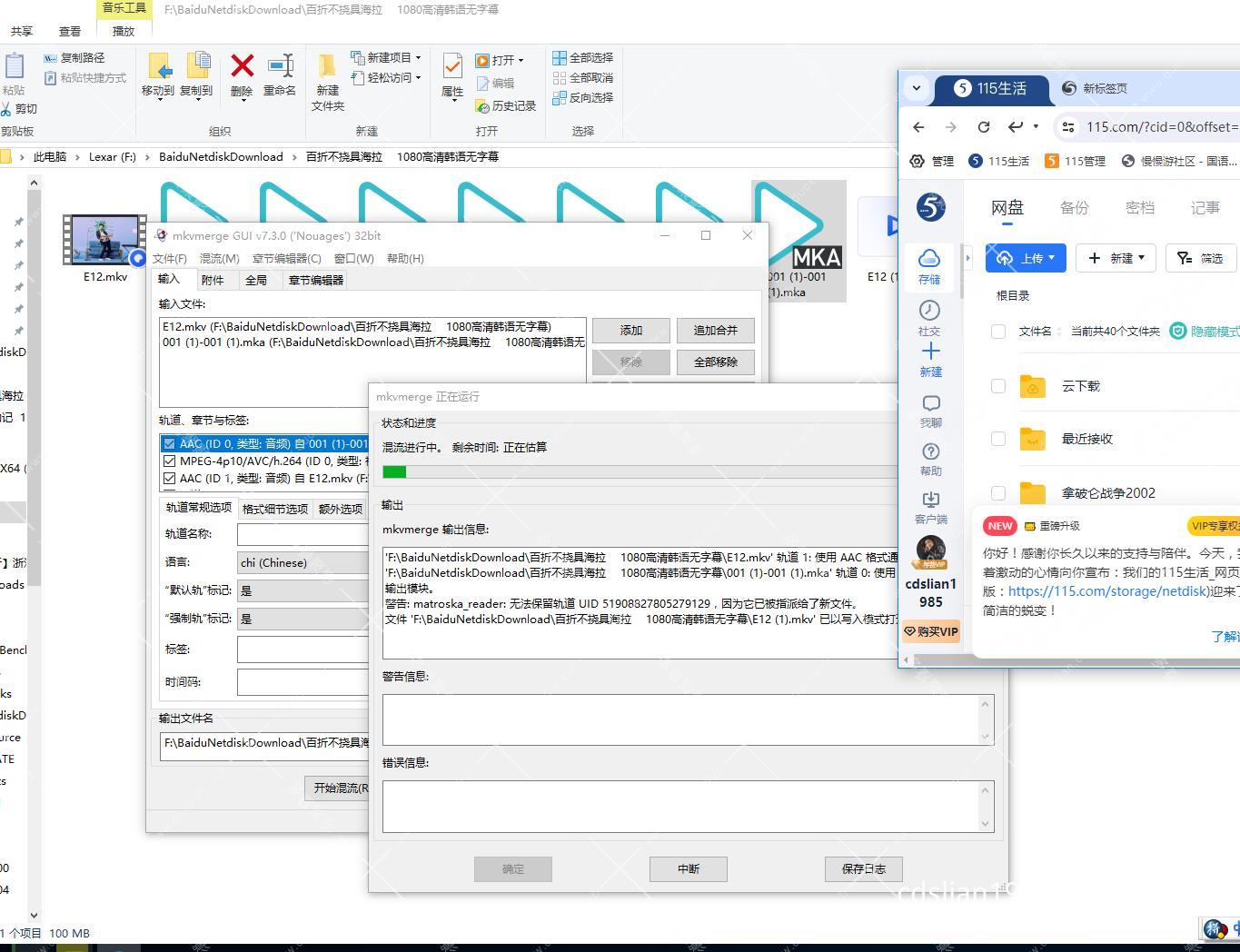
Task: Uncheck the MPEG-4p10/AVC/h.264 track checkbox
Action: click(170, 461)
